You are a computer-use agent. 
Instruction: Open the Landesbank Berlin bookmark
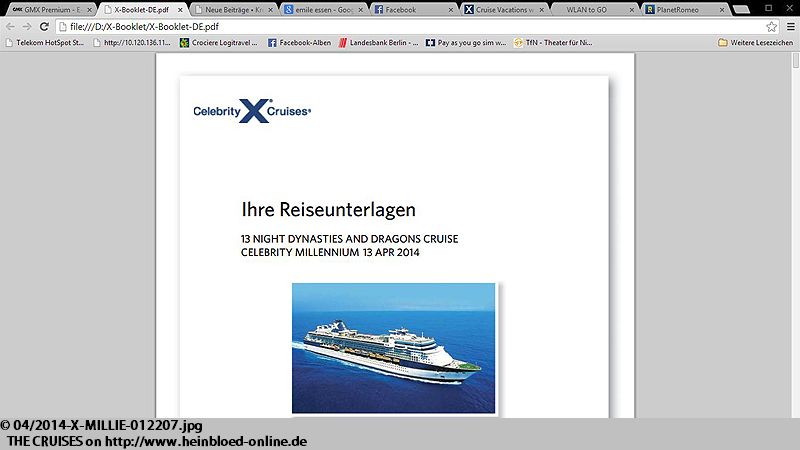[x=378, y=43]
